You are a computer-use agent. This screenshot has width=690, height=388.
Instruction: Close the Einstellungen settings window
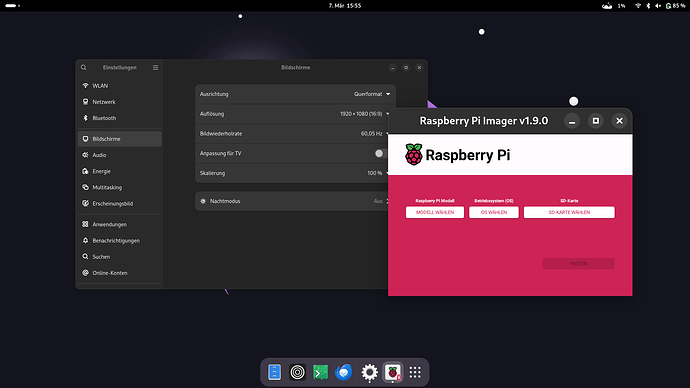coord(419,67)
